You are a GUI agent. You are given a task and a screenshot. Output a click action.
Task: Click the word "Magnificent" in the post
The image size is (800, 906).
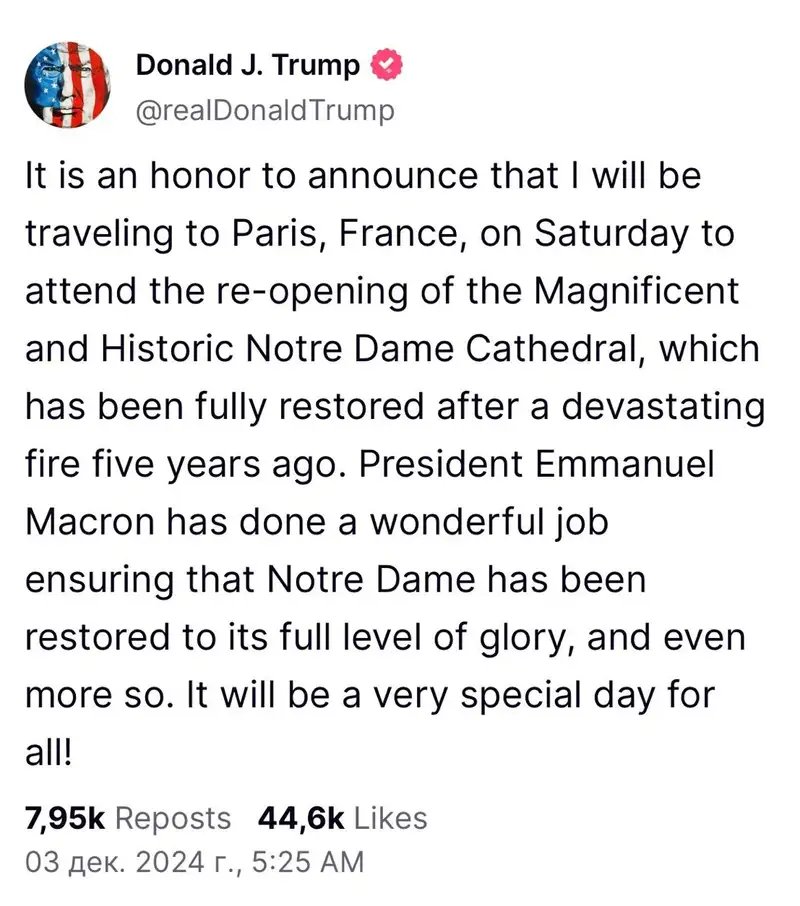pyautogui.click(x=638, y=293)
